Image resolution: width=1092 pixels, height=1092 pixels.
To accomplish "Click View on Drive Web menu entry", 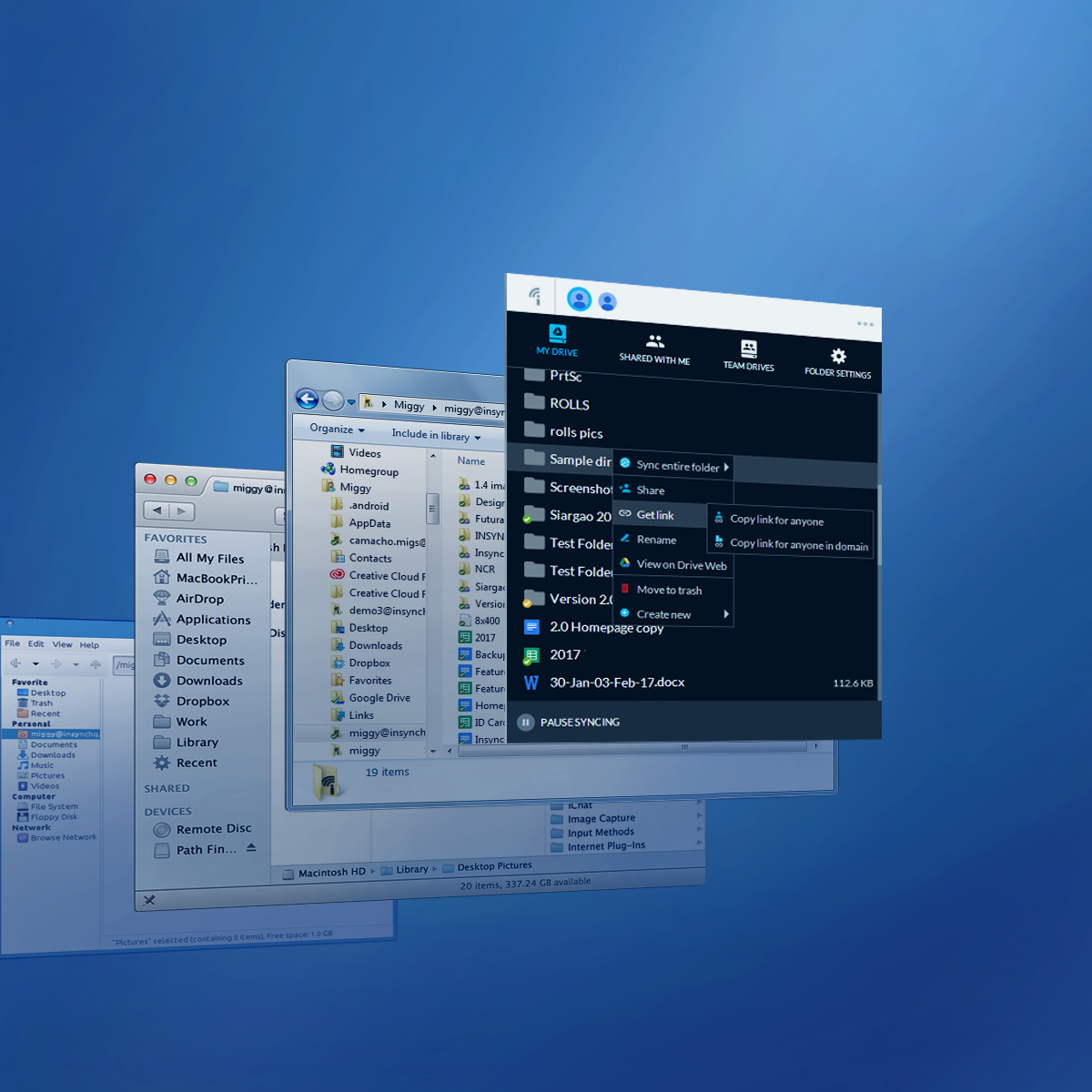I will pos(673,565).
